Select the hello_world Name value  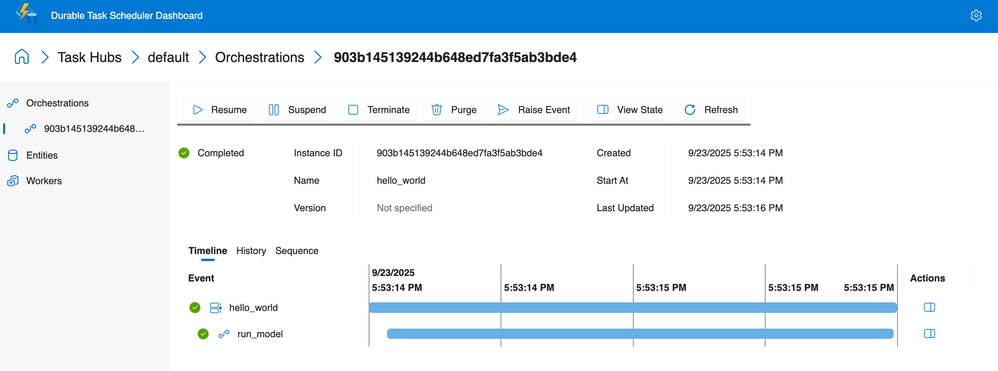coord(401,180)
